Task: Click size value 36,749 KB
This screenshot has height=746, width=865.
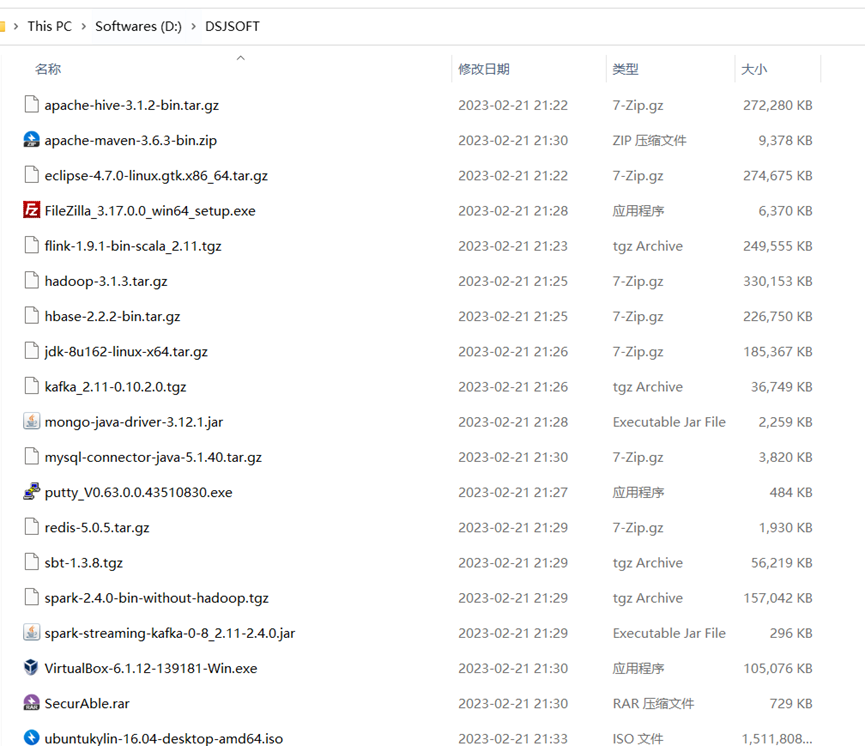Action: (782, 387)
